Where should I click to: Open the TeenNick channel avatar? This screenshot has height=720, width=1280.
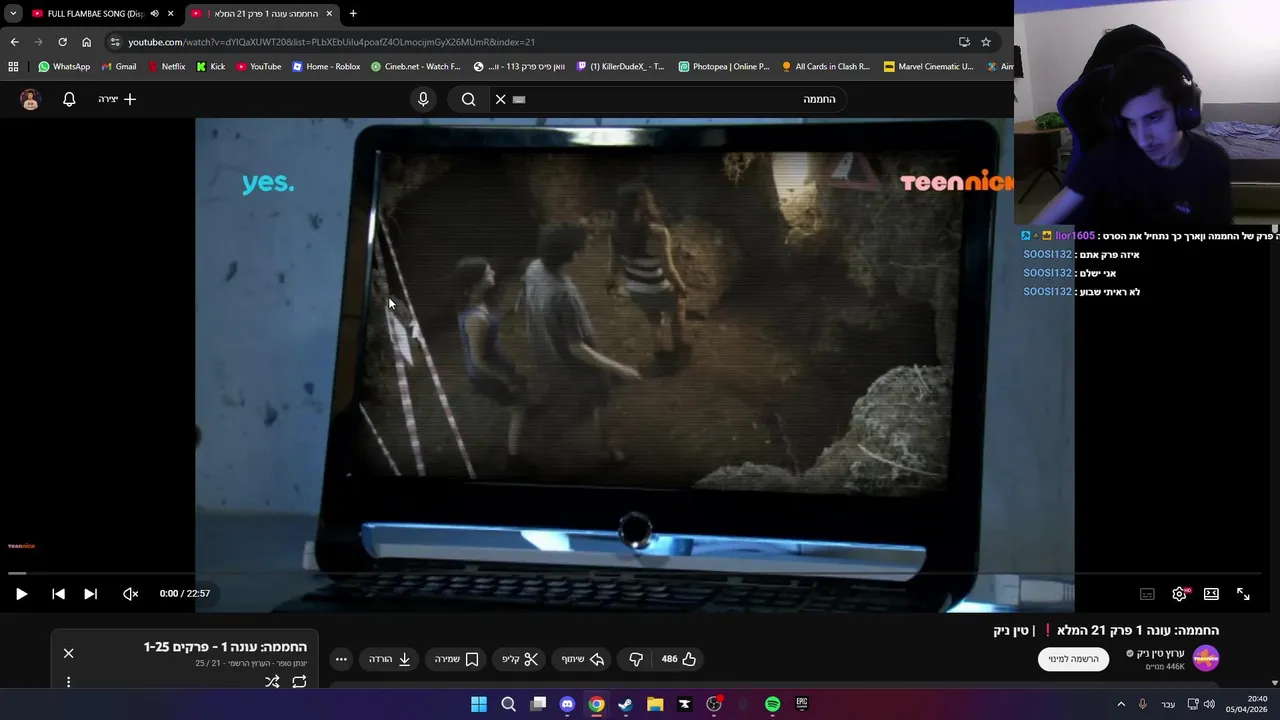pos(1206,658)
